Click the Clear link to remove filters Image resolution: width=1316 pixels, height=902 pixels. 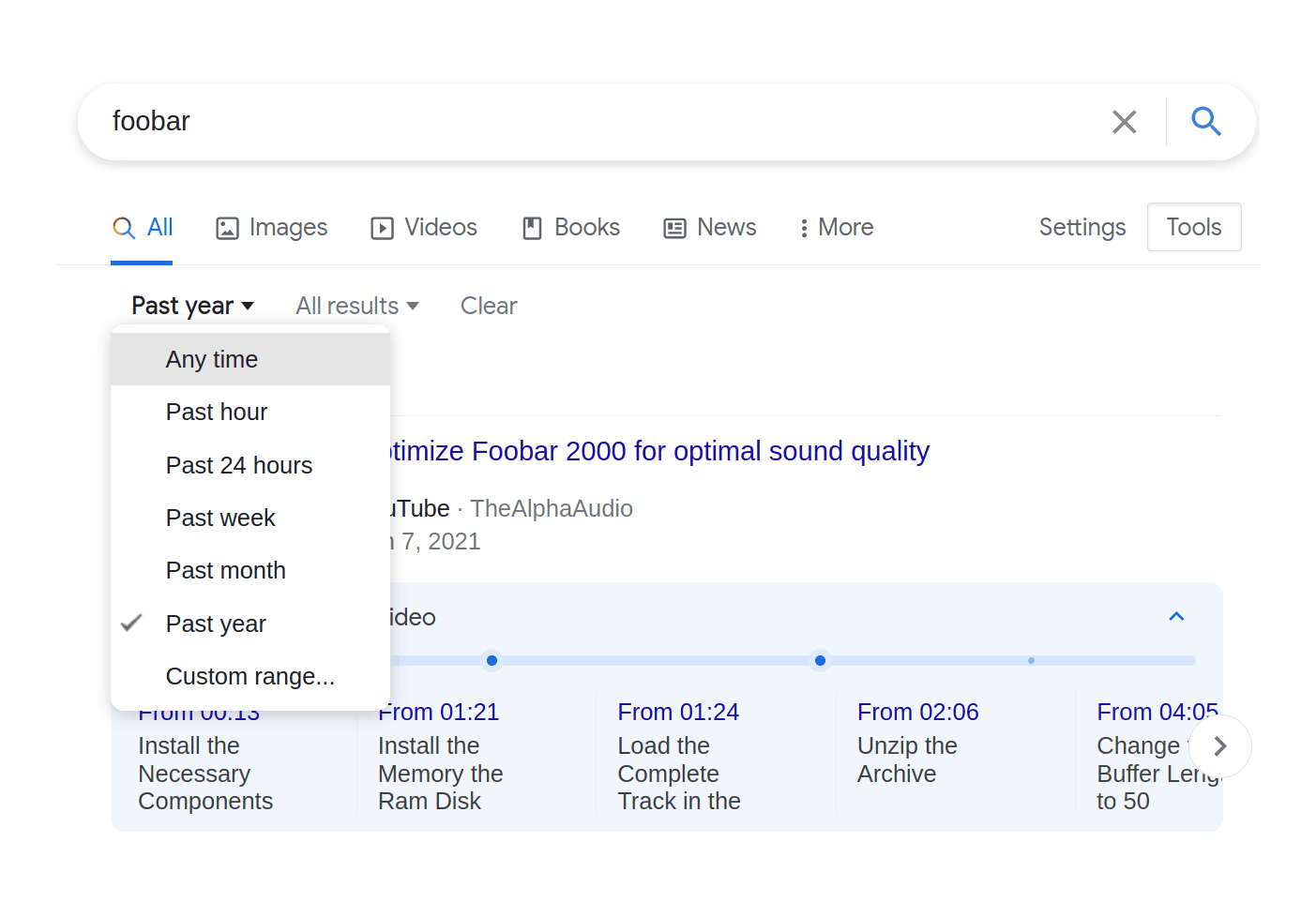pyautogui.click(x=488, y=305)
